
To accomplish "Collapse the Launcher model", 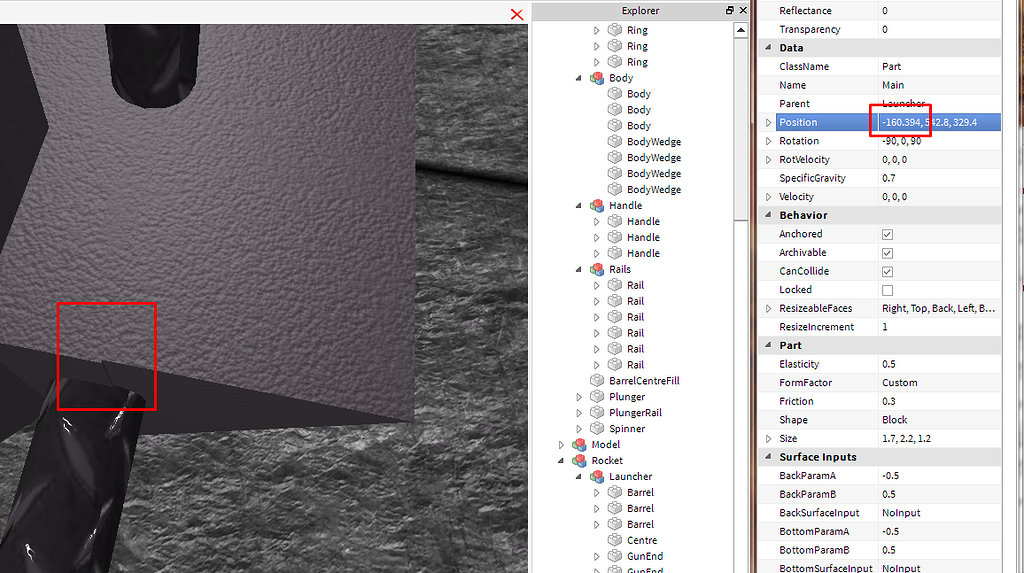I will click(579, 476).
